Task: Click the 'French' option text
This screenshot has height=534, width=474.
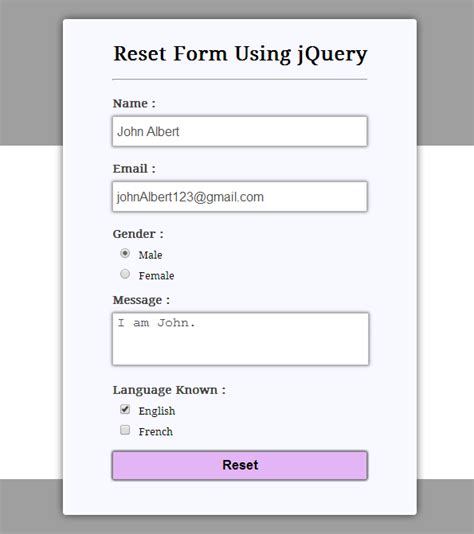Action: 156,432
